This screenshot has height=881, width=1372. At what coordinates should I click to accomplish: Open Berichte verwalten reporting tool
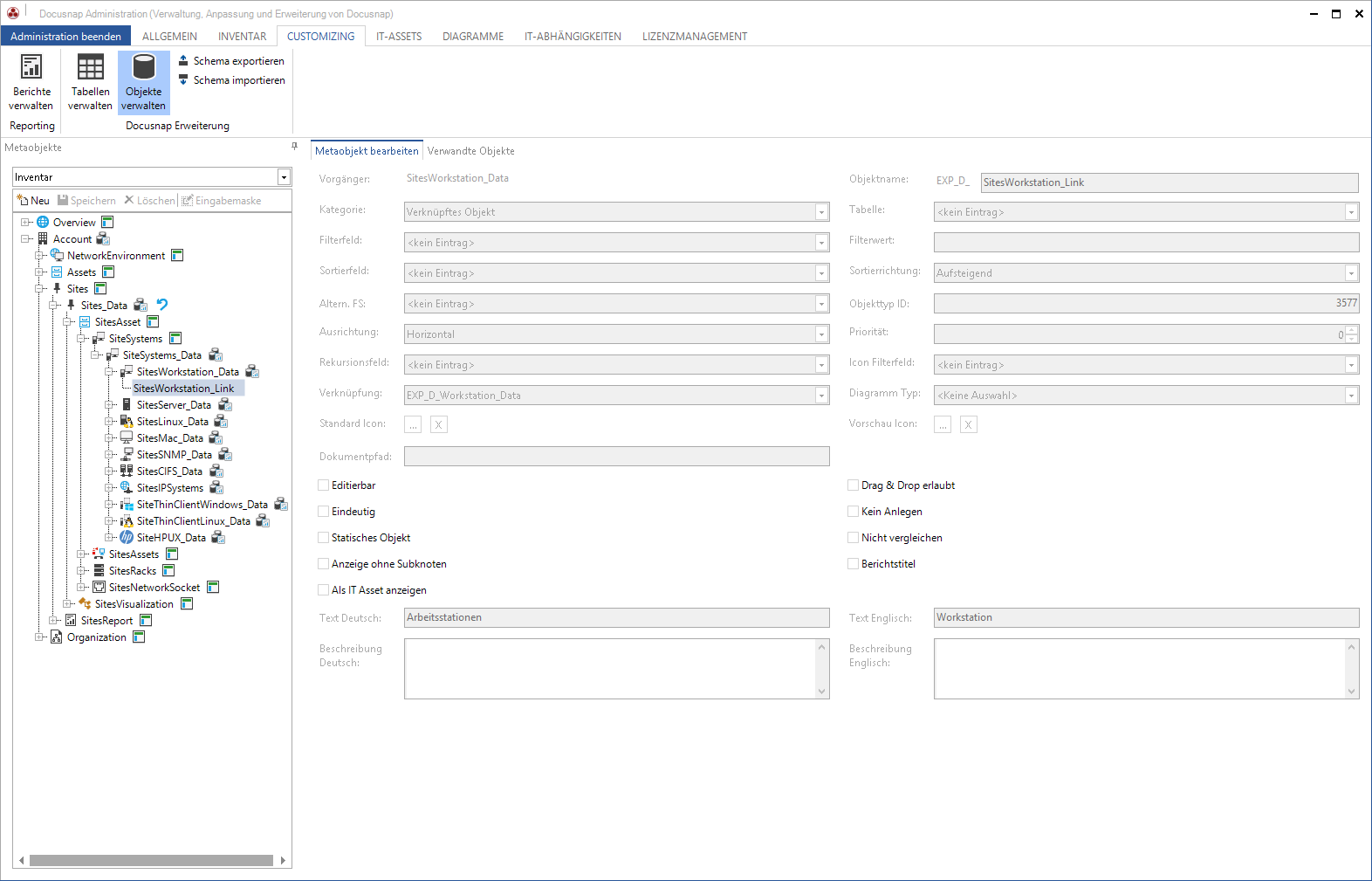(31, 82)
